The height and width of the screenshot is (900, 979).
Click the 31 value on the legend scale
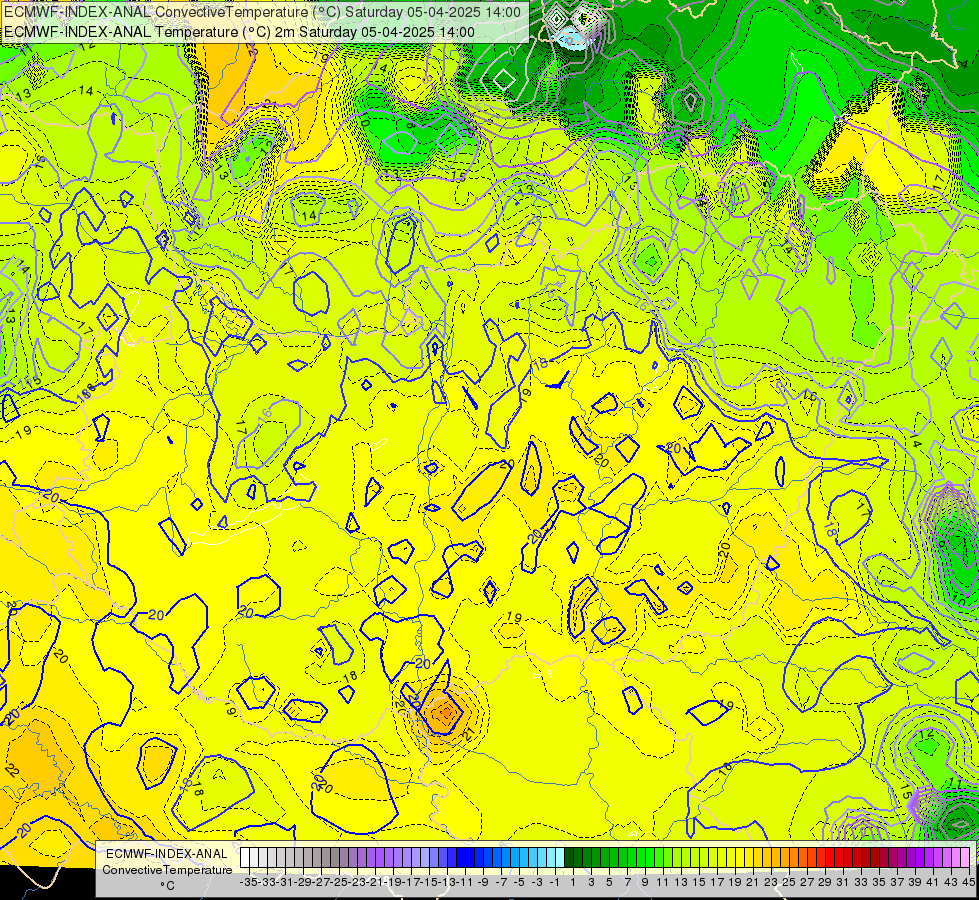(843, 882)
